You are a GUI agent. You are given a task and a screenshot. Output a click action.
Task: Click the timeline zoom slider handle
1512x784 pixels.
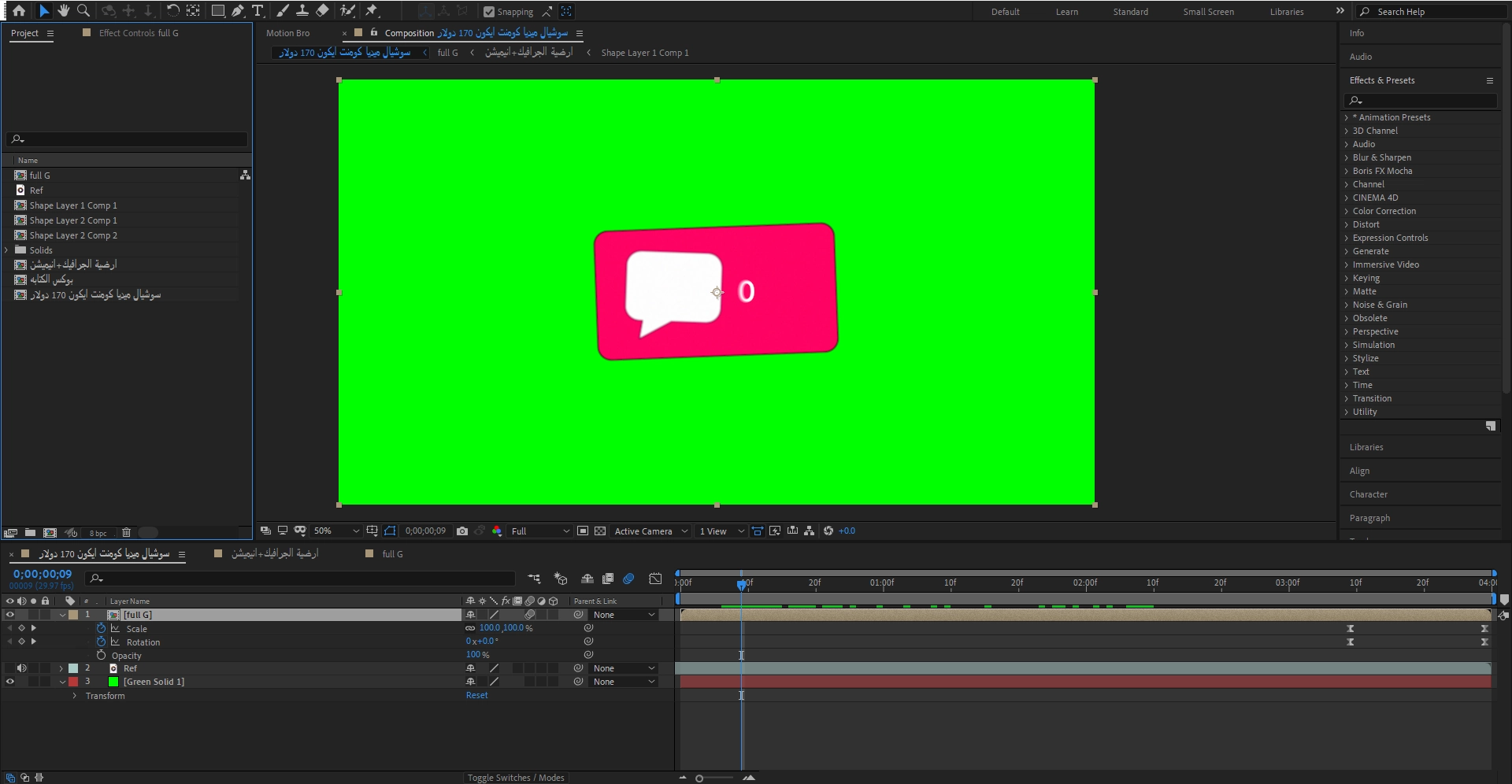click(x=699, y=778)
